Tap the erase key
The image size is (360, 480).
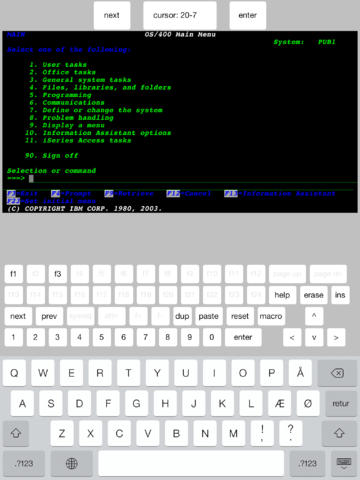point(314,295)
